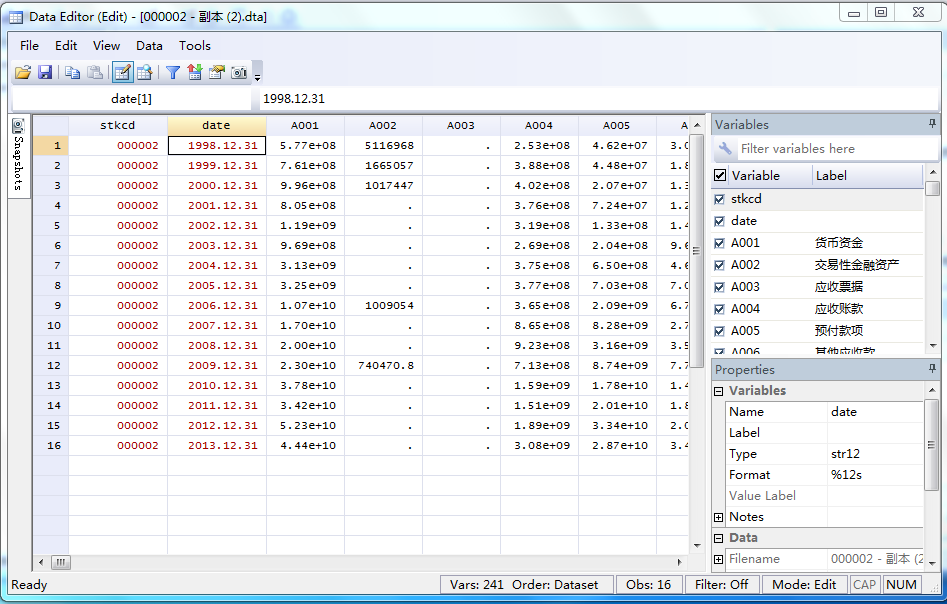
Task: Open the Tools menu
Action: coord(195,45)
